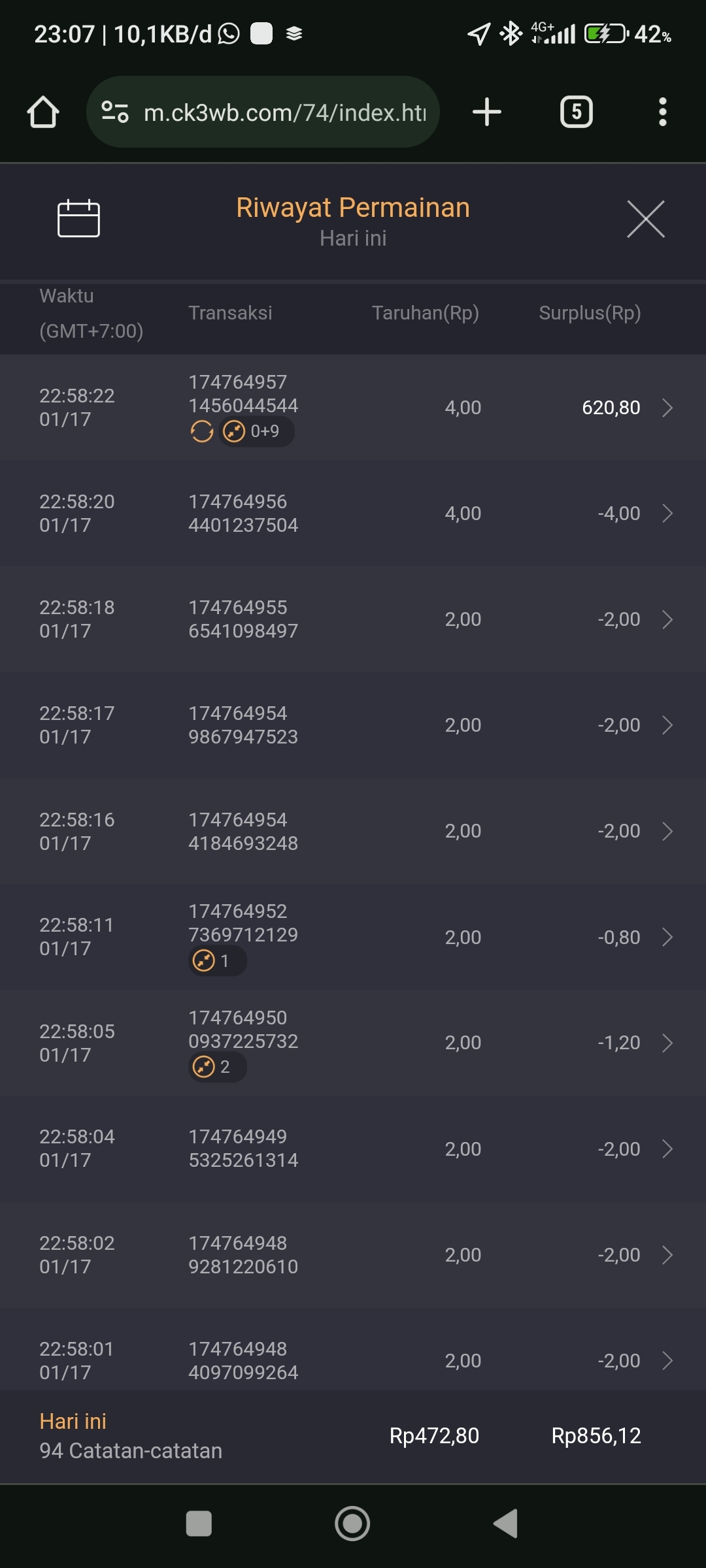Select transaction 174764949 5325261314
This screenshot has width=706, height=1568.
(243, 1149)
